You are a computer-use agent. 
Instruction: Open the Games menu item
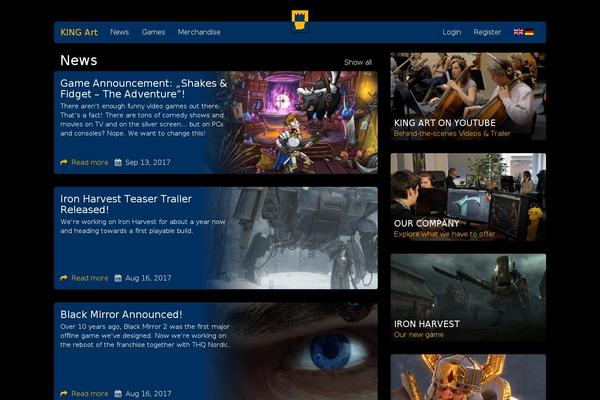[x=153, y=32]
